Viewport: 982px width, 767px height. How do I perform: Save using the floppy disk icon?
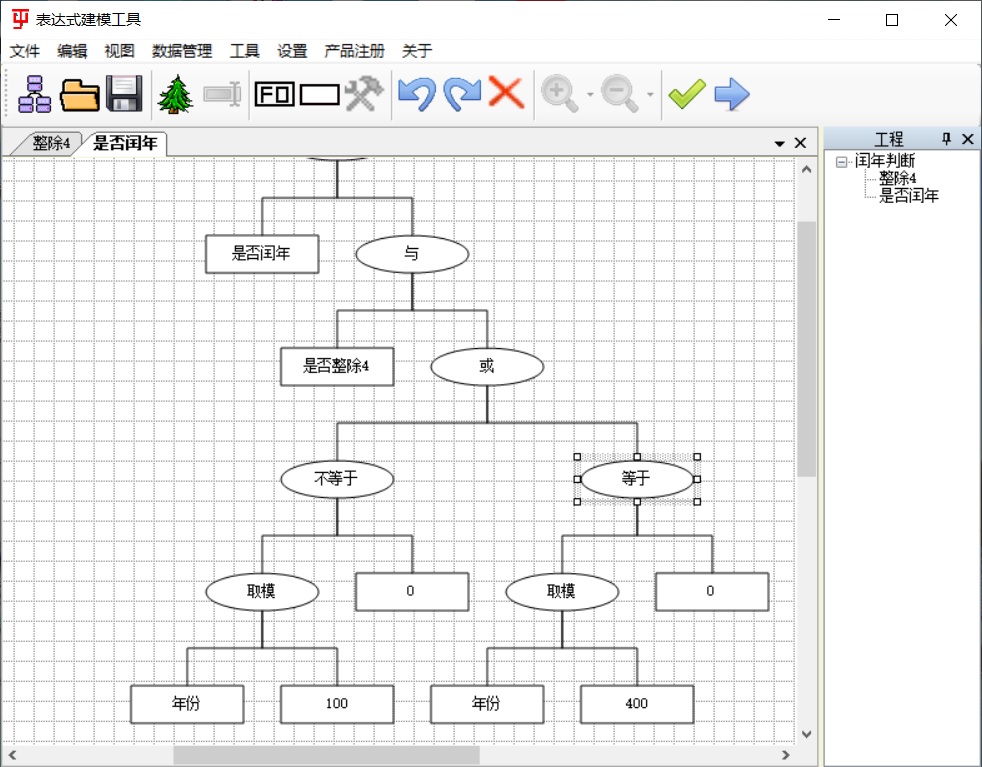[124, 94]
